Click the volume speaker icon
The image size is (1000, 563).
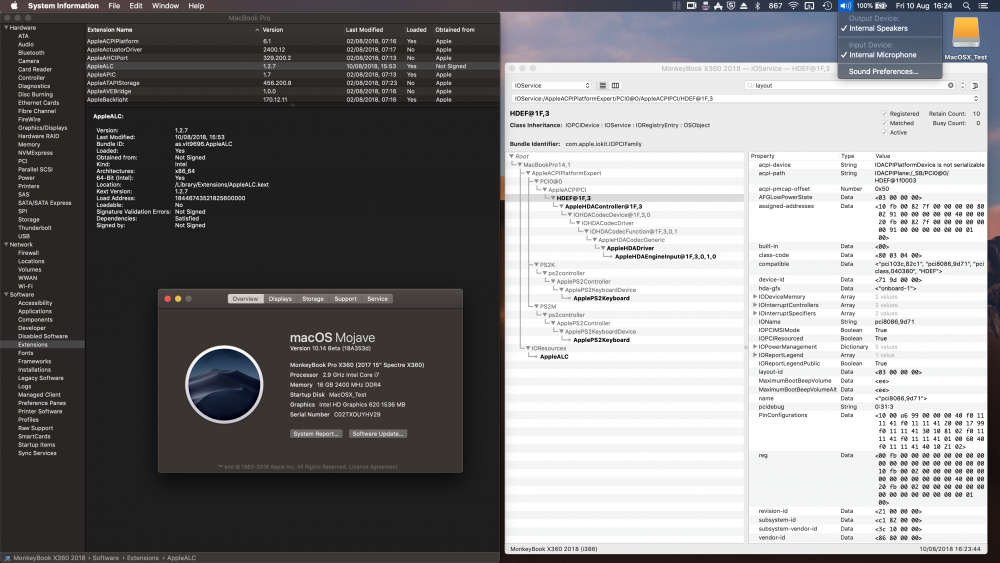pos(845,6)
